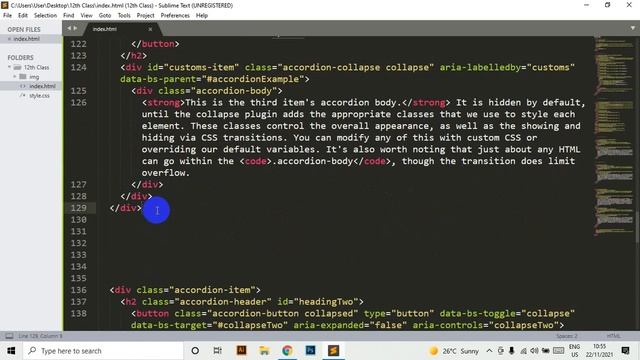Image resolution: width=640 pixels, height=360 pixels.
Task: Open the Find menu
Action: coord(69,16)
